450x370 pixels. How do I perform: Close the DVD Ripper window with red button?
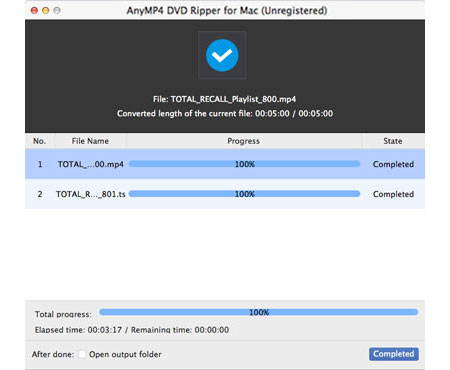tap(34, 11)
